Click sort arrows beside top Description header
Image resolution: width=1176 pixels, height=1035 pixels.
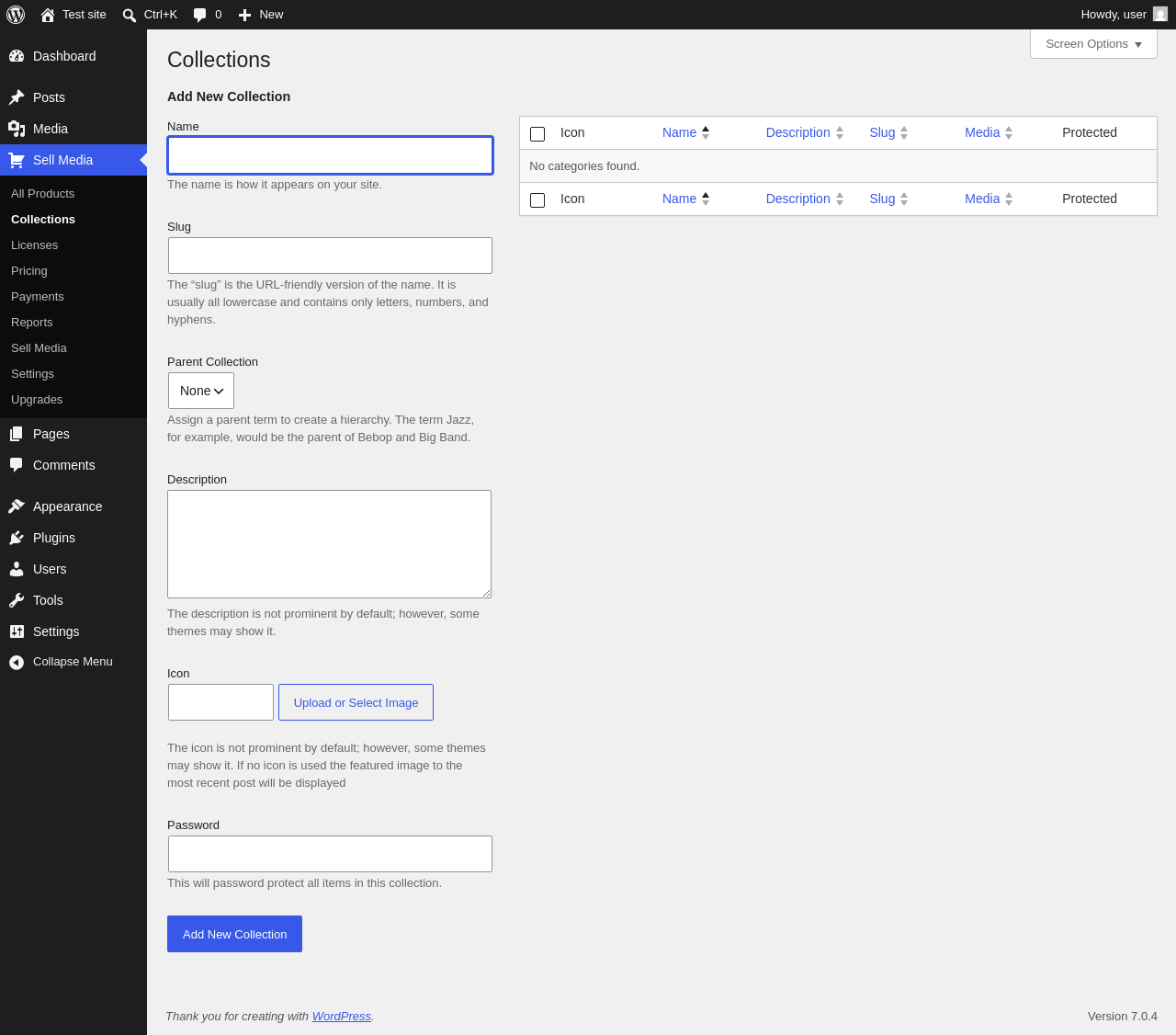(x=840, y=132)
